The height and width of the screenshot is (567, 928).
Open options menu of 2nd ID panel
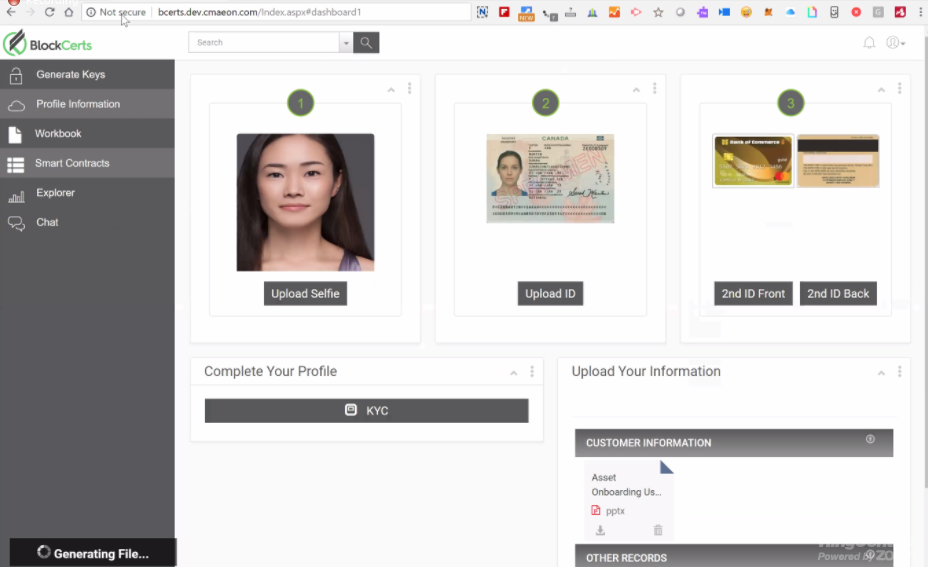pos(900,88)
